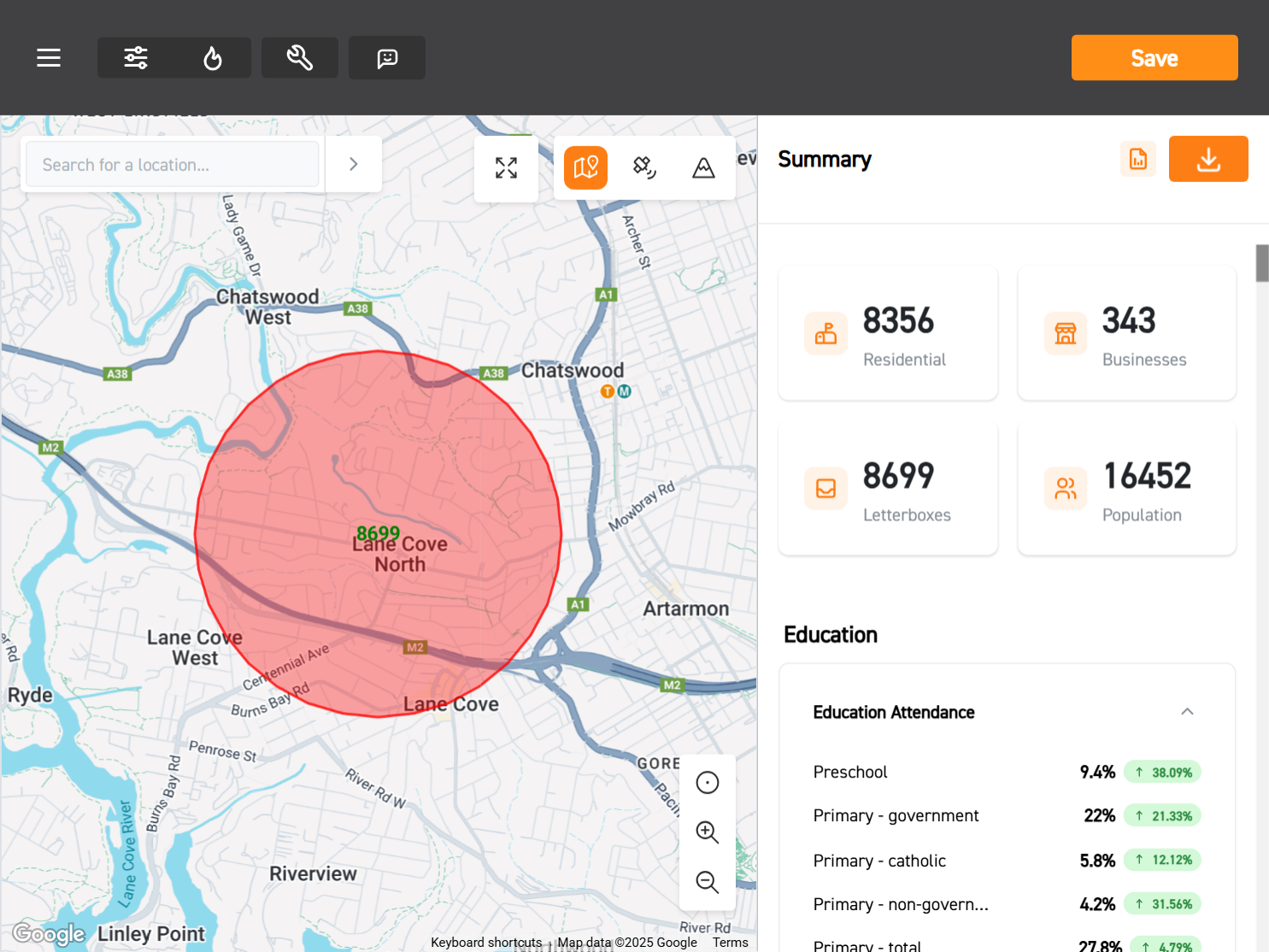Click the flame heatmap icon
The width and height of the screenshot is (1269, 952).
[213, 58]
